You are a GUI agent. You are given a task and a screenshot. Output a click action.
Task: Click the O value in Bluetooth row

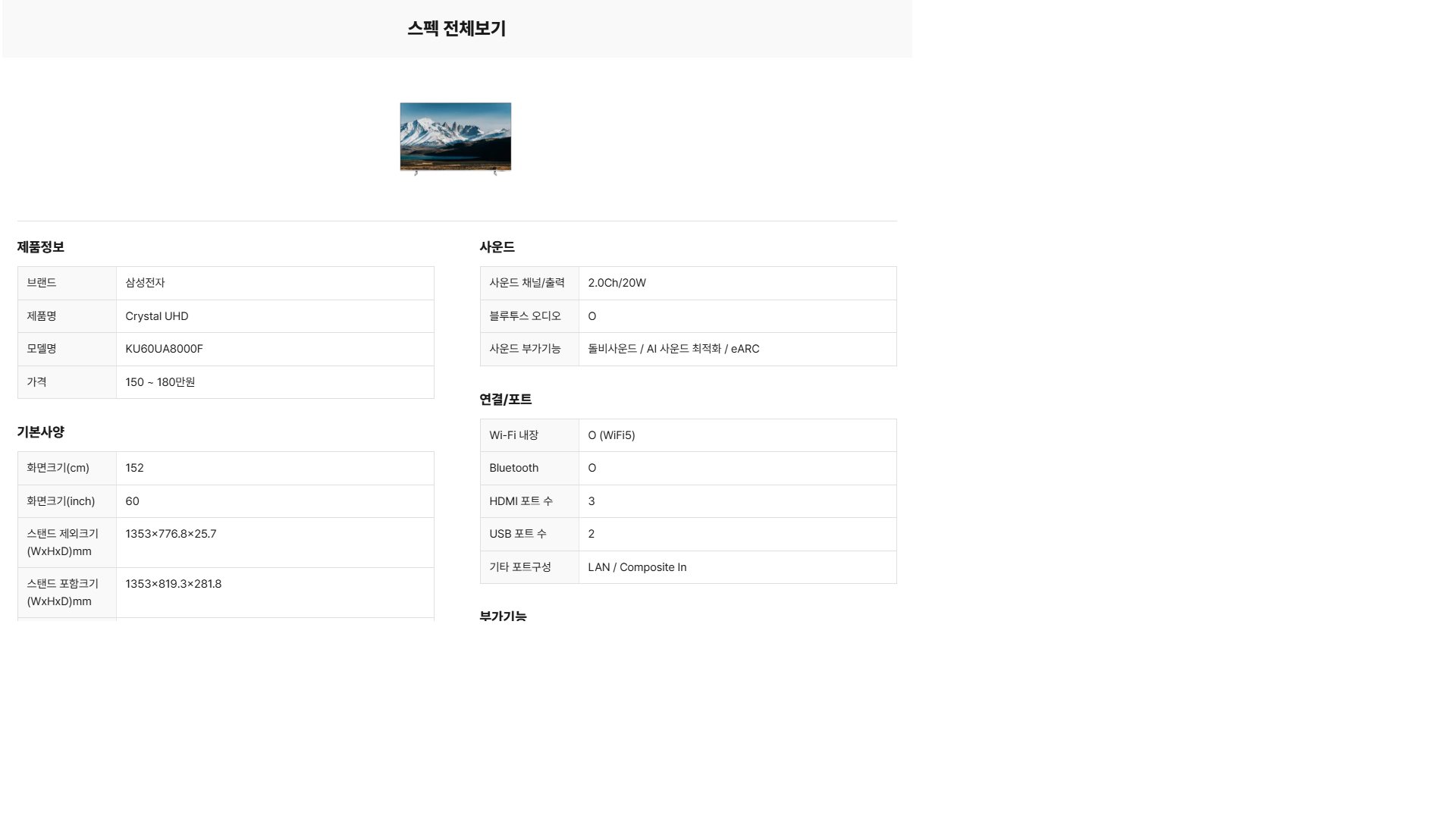pos(592,468)
